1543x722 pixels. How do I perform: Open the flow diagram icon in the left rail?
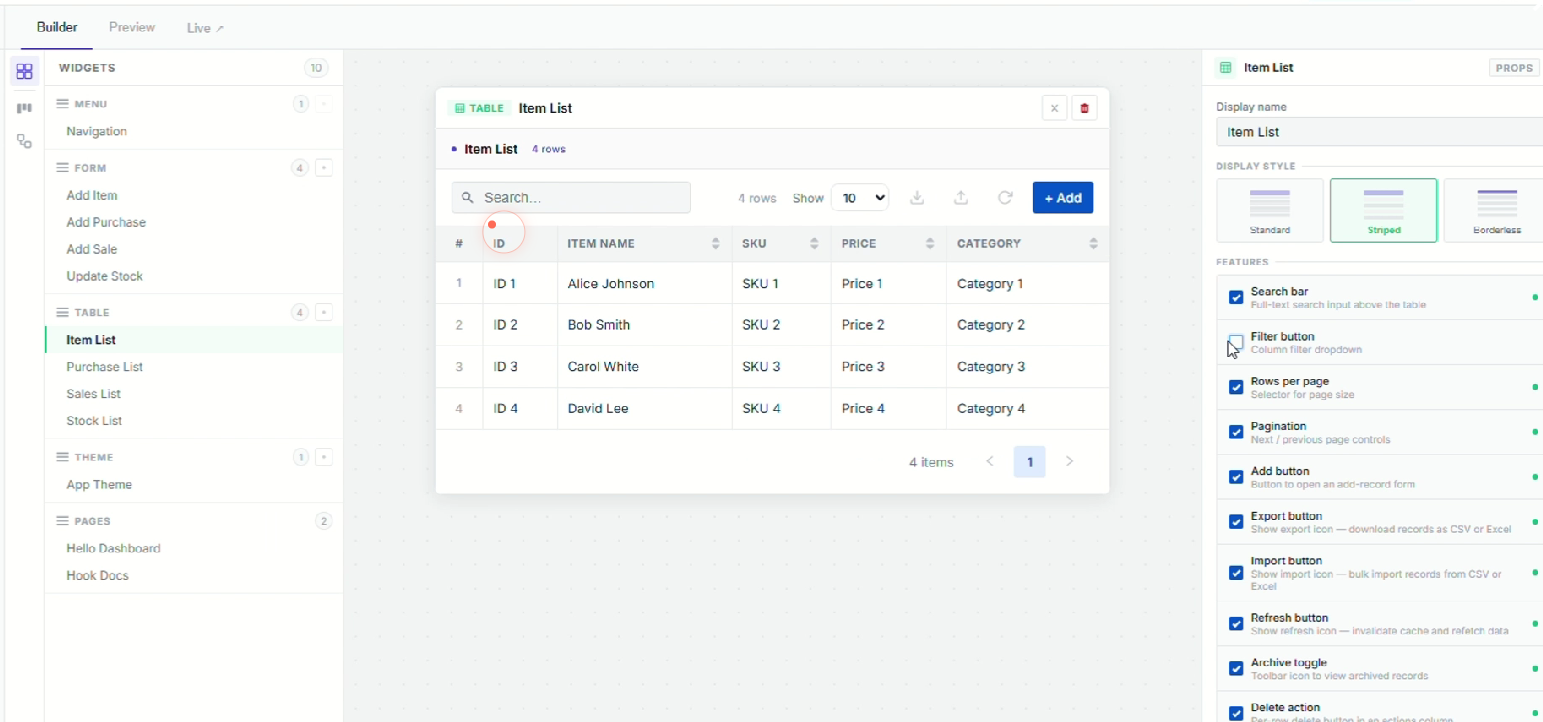pos(24,142)
